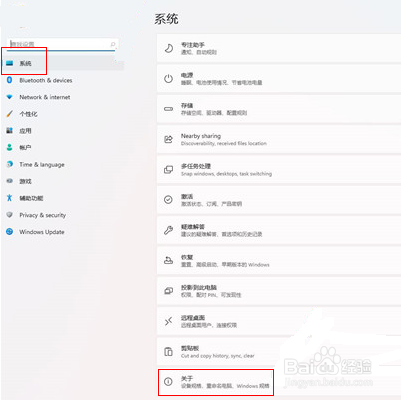
Task: Click the 查找设置 search settings field
Action: [x=62, y=44]
